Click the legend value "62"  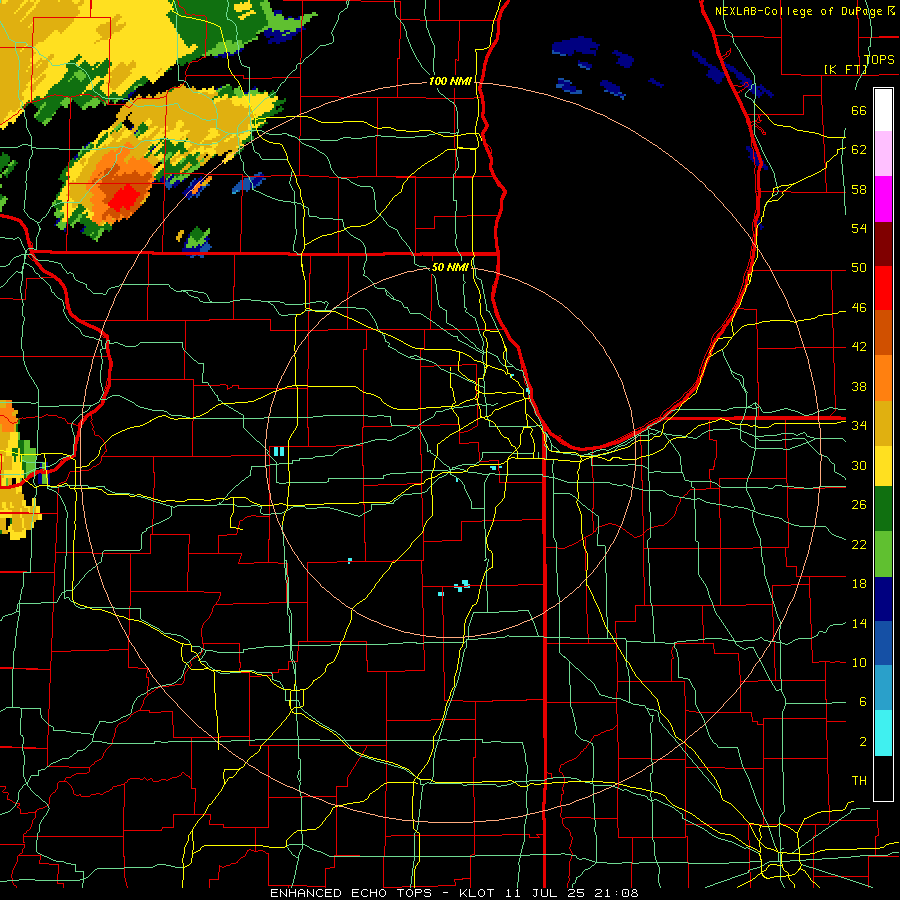coord(859,150)
